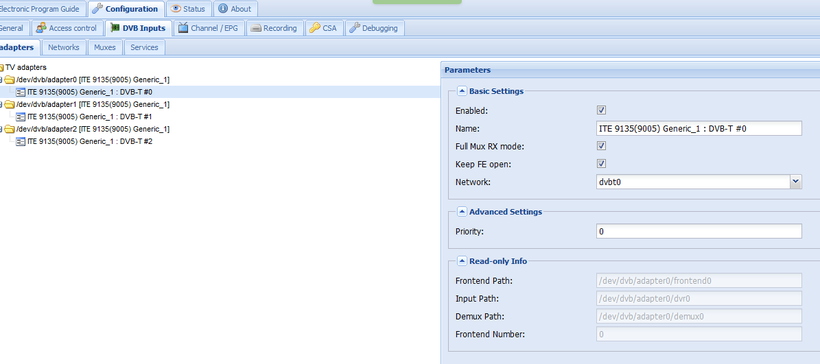820x364 pixels.
Task: Select the TV adapters sub-tab
Action: (19, 48)
